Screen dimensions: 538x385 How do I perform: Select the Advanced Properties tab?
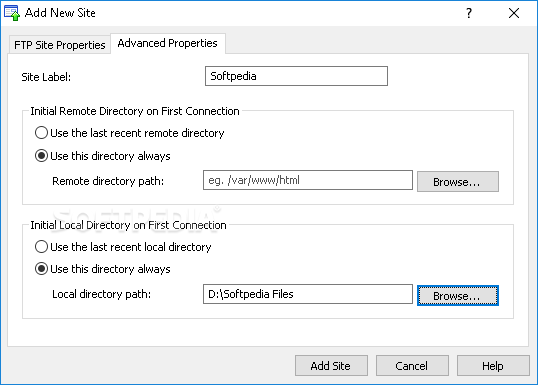point(167,43)
